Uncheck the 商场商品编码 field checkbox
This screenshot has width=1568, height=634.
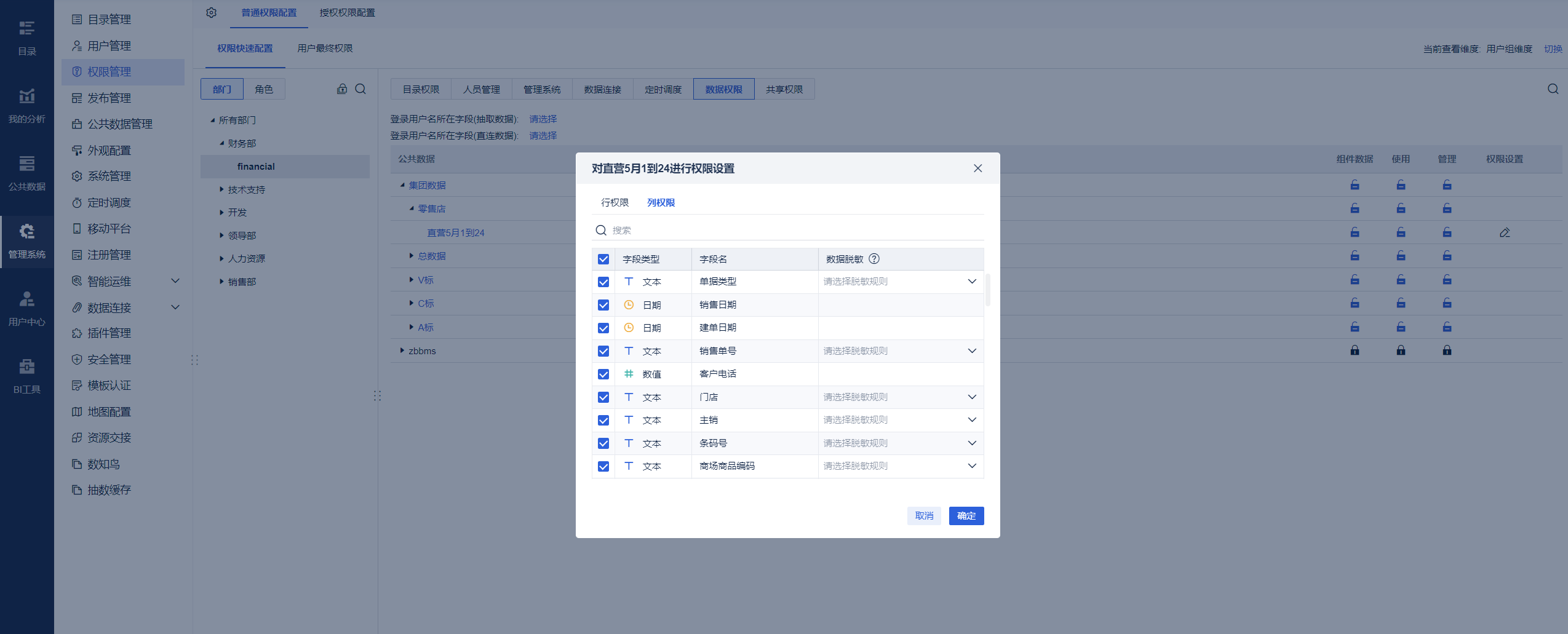pyautogui.click(x=603, y=466)
